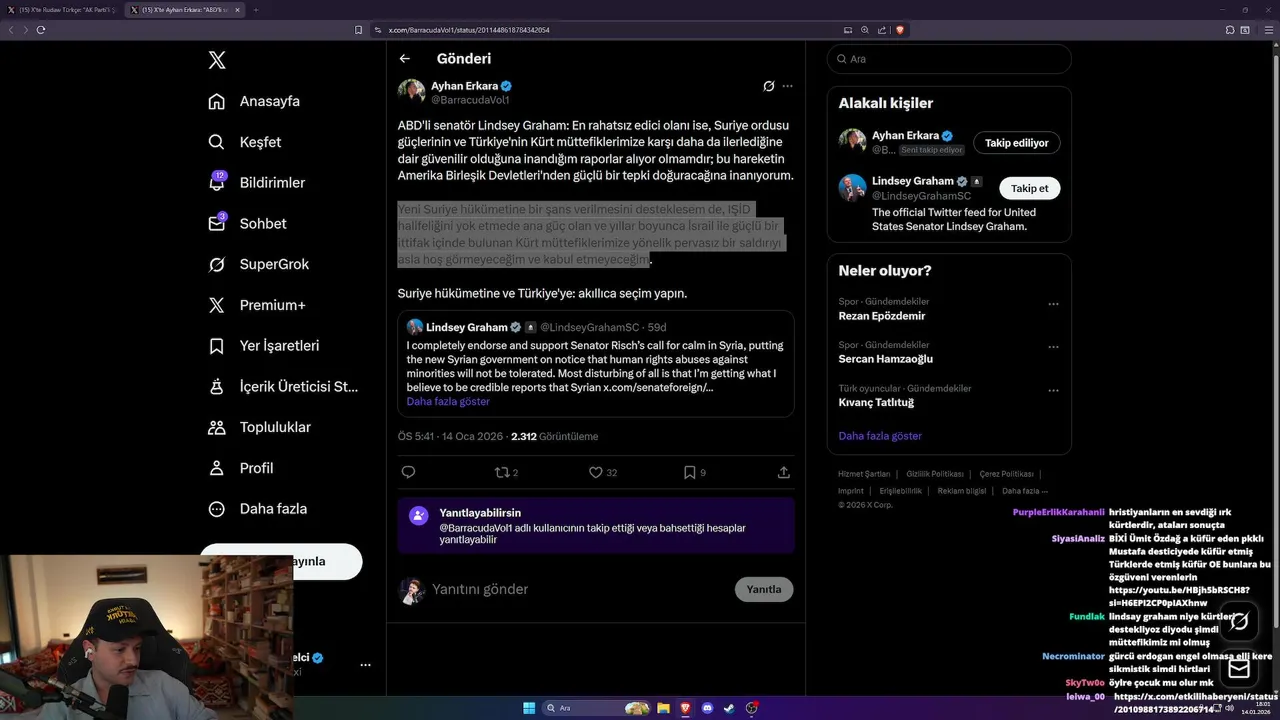This screenshot has width=1280, height=720.
Task: Open Hizmet Şartları footer link
Action: pos(864,474)
